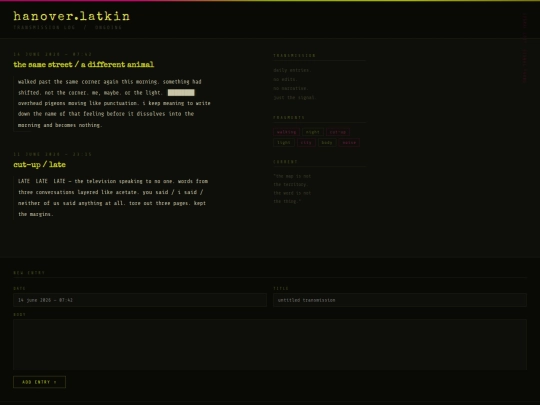Select the 'noise' fragment tag

click(349, 143)
